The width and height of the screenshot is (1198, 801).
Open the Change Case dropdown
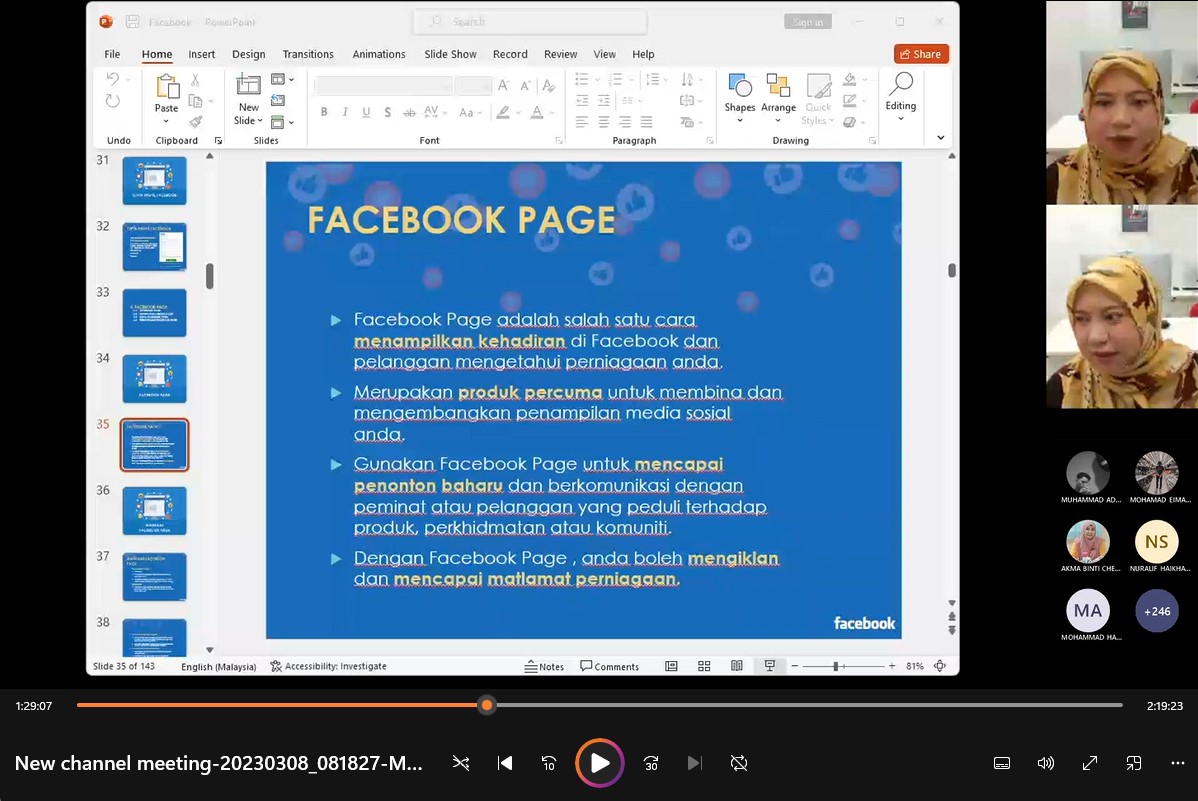point(470,112)
